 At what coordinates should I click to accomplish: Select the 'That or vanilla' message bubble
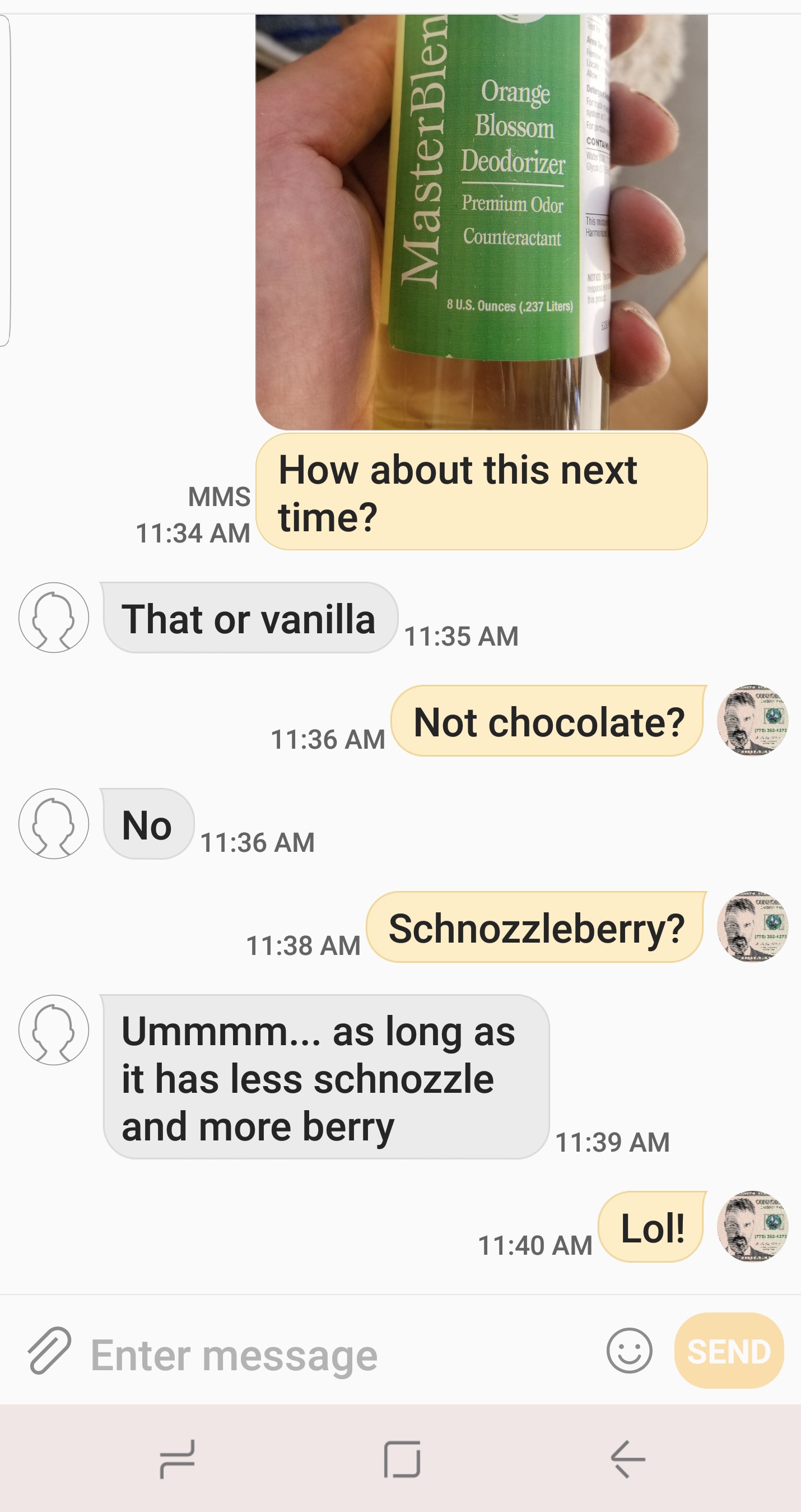point(250,618)
